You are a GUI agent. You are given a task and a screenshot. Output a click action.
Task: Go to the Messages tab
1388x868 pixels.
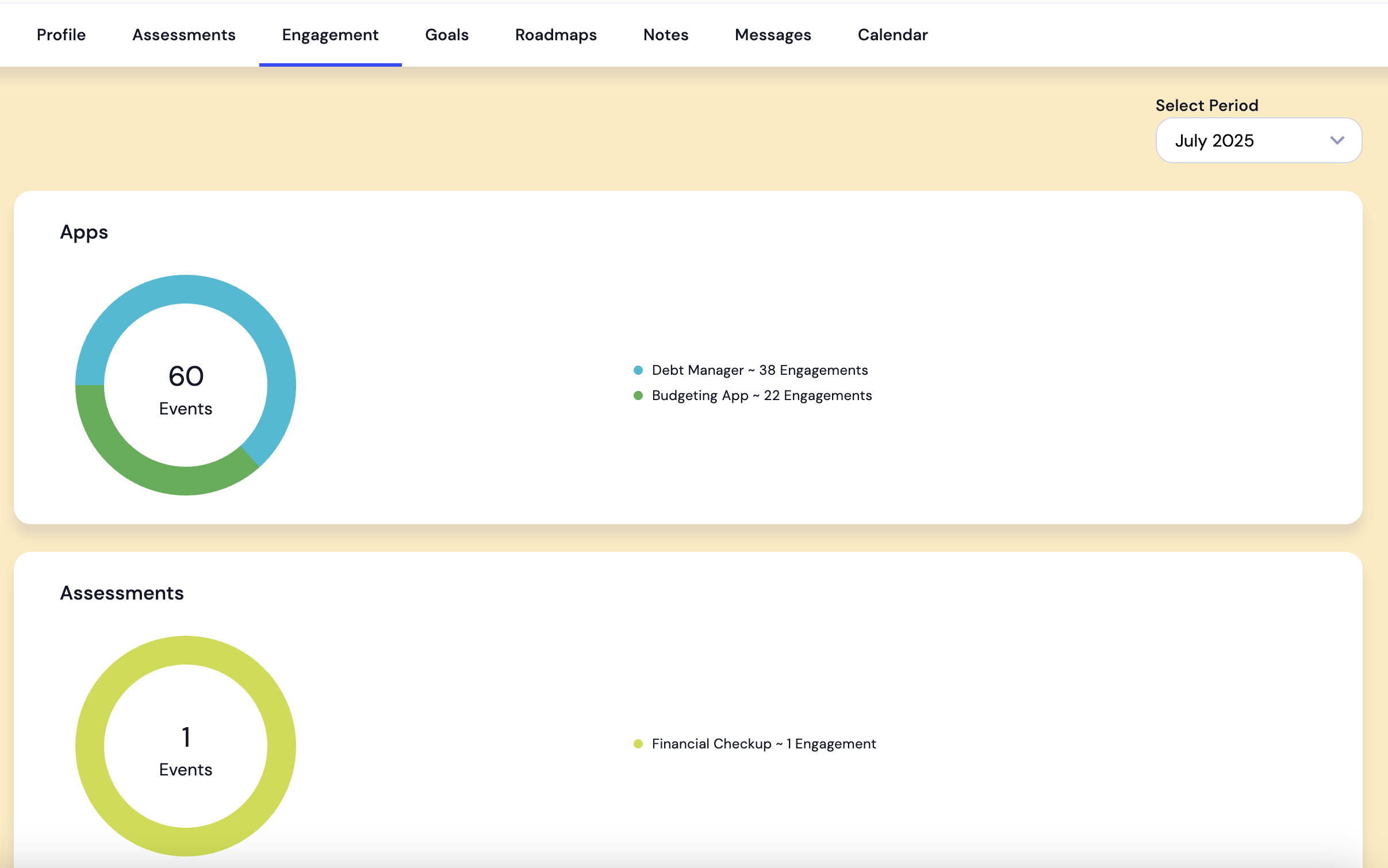click(x=773, y=34)
